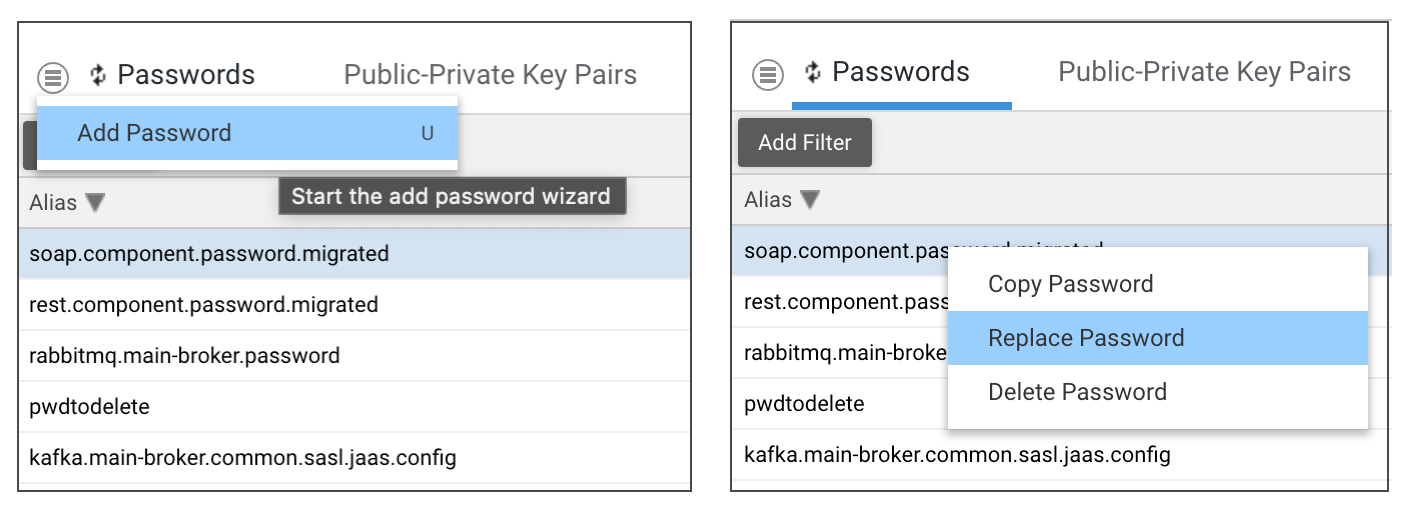Select kafka.main-broker.common.sasl.jaas.config row in right panel
Screen dimensions: 1408x508
click(1060, 455)
